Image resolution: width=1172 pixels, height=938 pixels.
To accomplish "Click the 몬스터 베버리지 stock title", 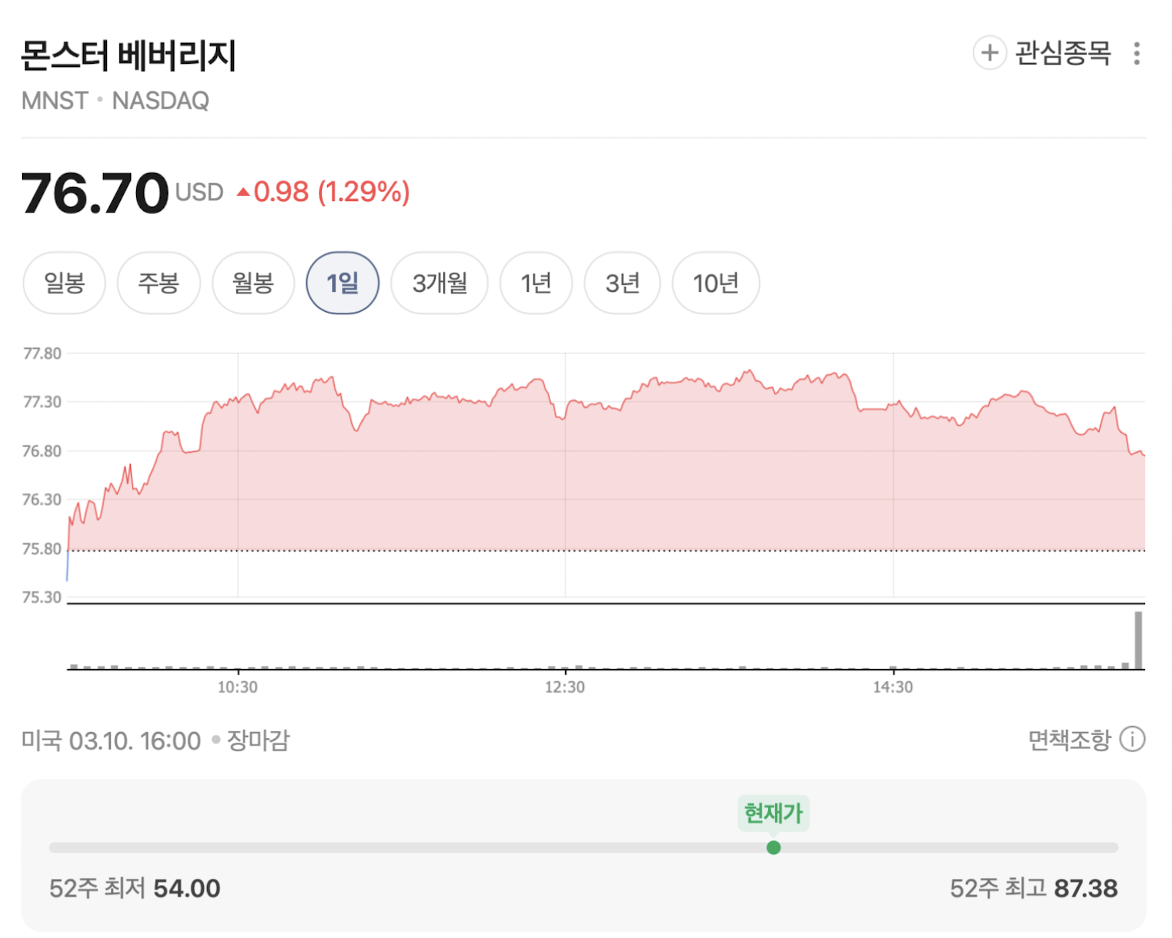I will click(x=129, y=56).
